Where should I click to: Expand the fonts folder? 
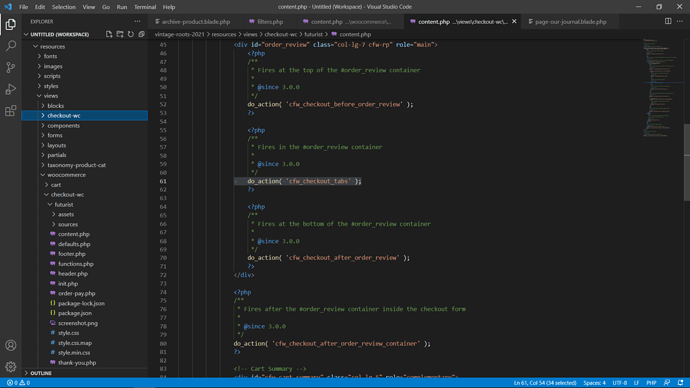(x=50, y=56)
